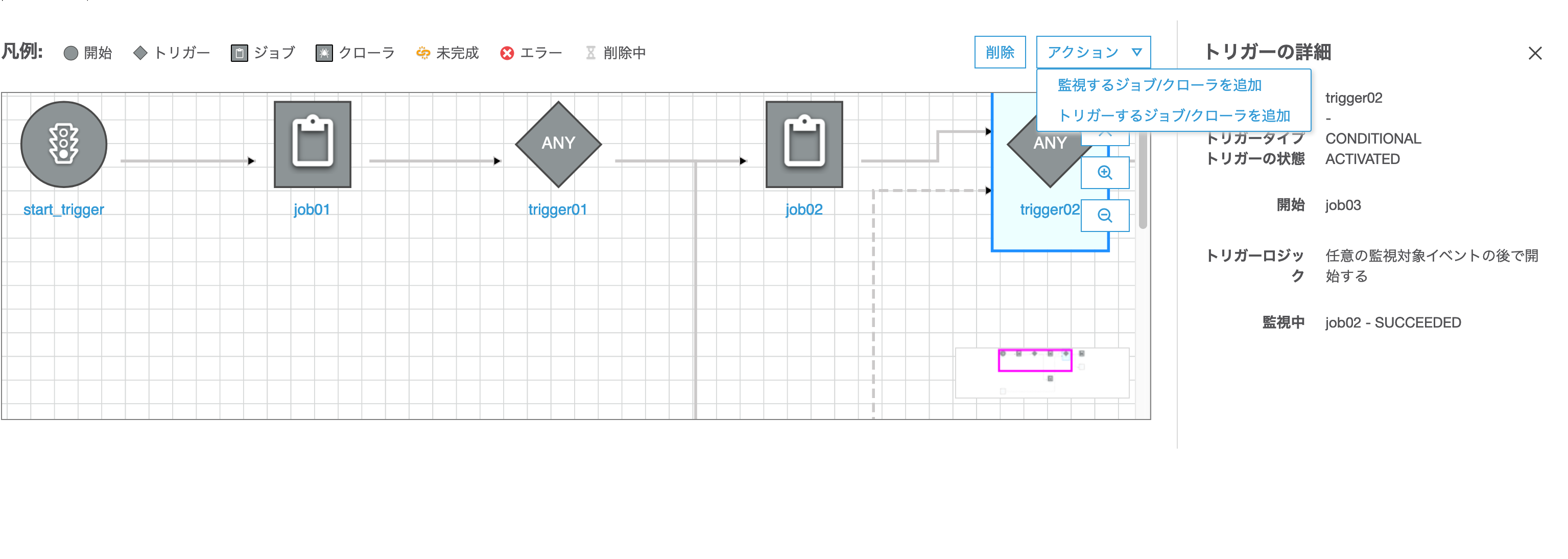Choose トリガーするジョブ/クローラを追加 menu item
This screenshot has height=559, width=1568.
(1174, 115)
